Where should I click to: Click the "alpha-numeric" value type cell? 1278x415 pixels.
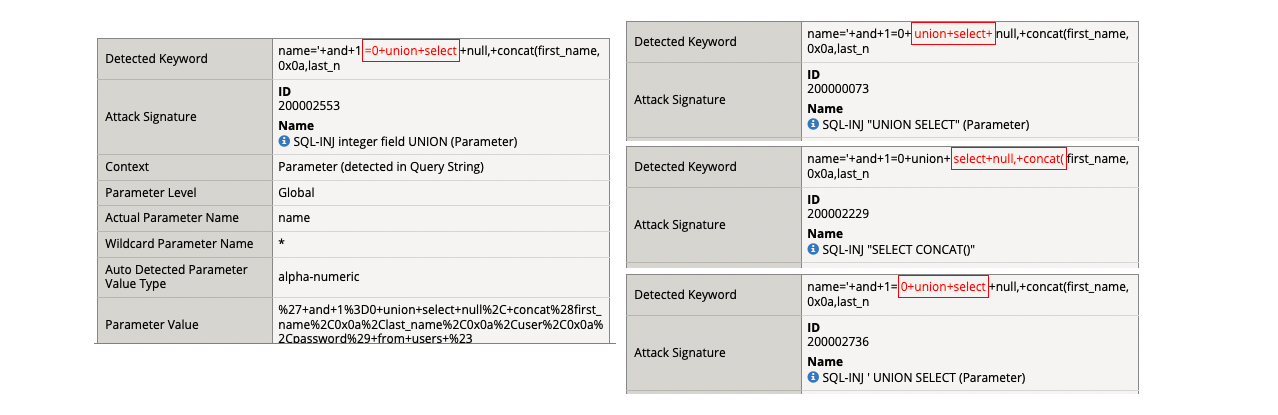point(319,277)
